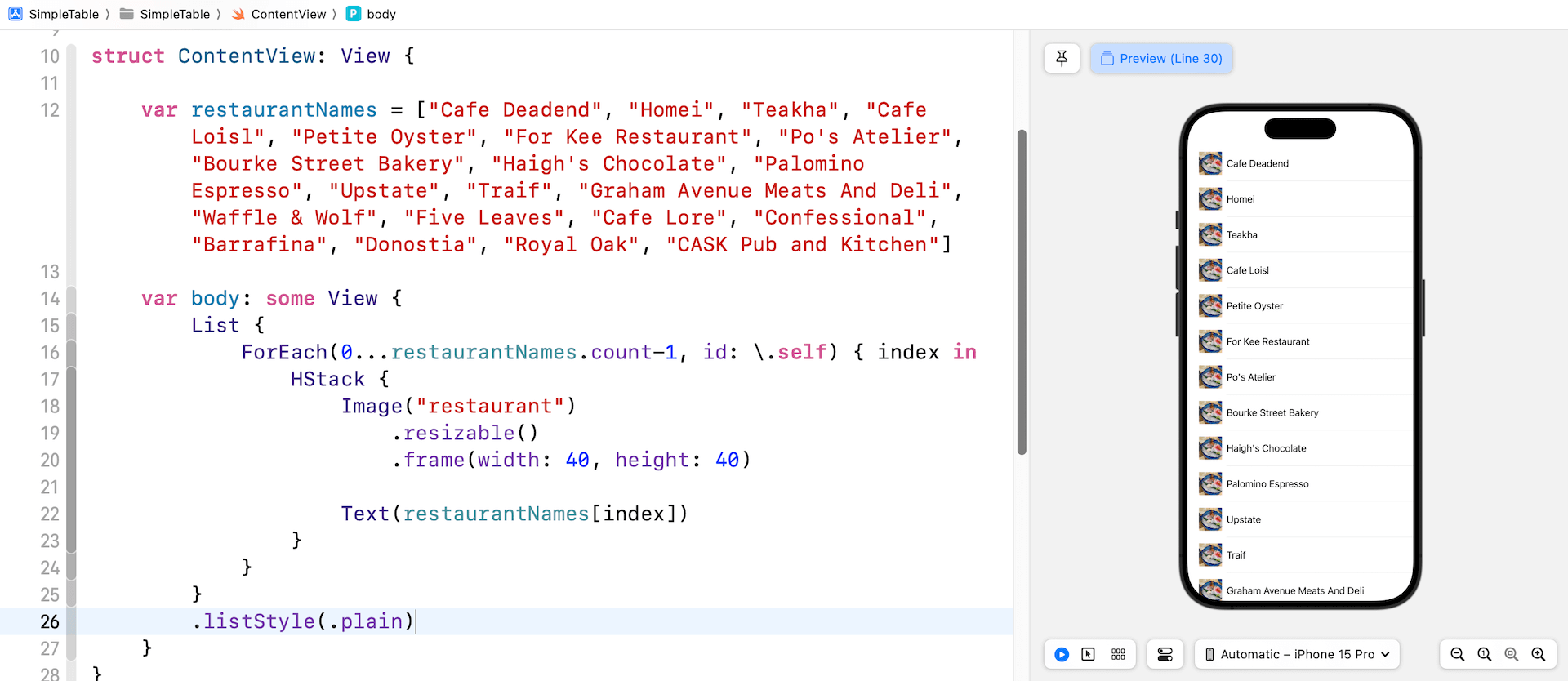This screenshot has width=1568, height=681.
Task: Tap the Cafe Deadend row in preview
Action: coord(1303,163)
